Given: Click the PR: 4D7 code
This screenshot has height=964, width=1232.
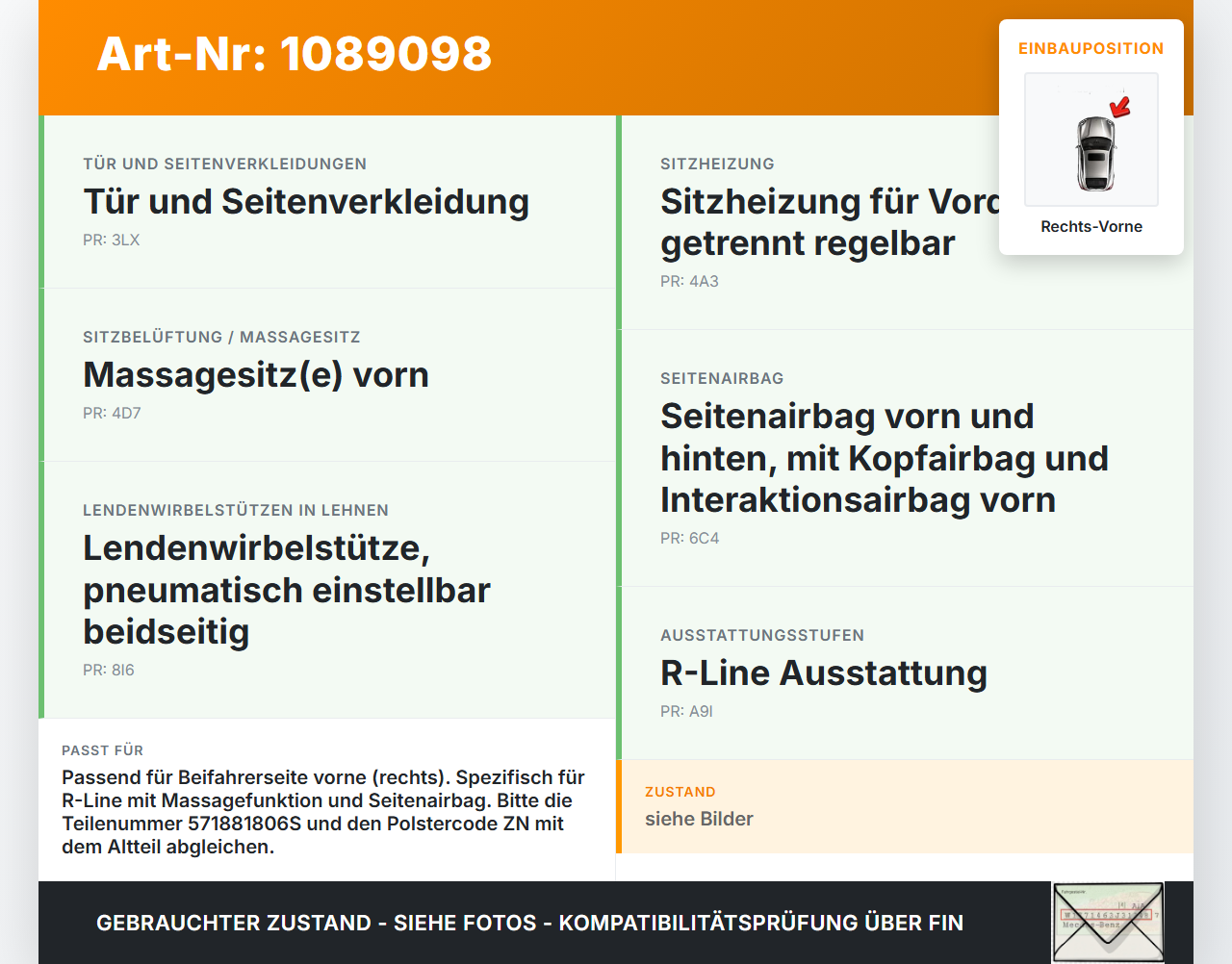Looking at the screenshot, I should click(112, 413).
